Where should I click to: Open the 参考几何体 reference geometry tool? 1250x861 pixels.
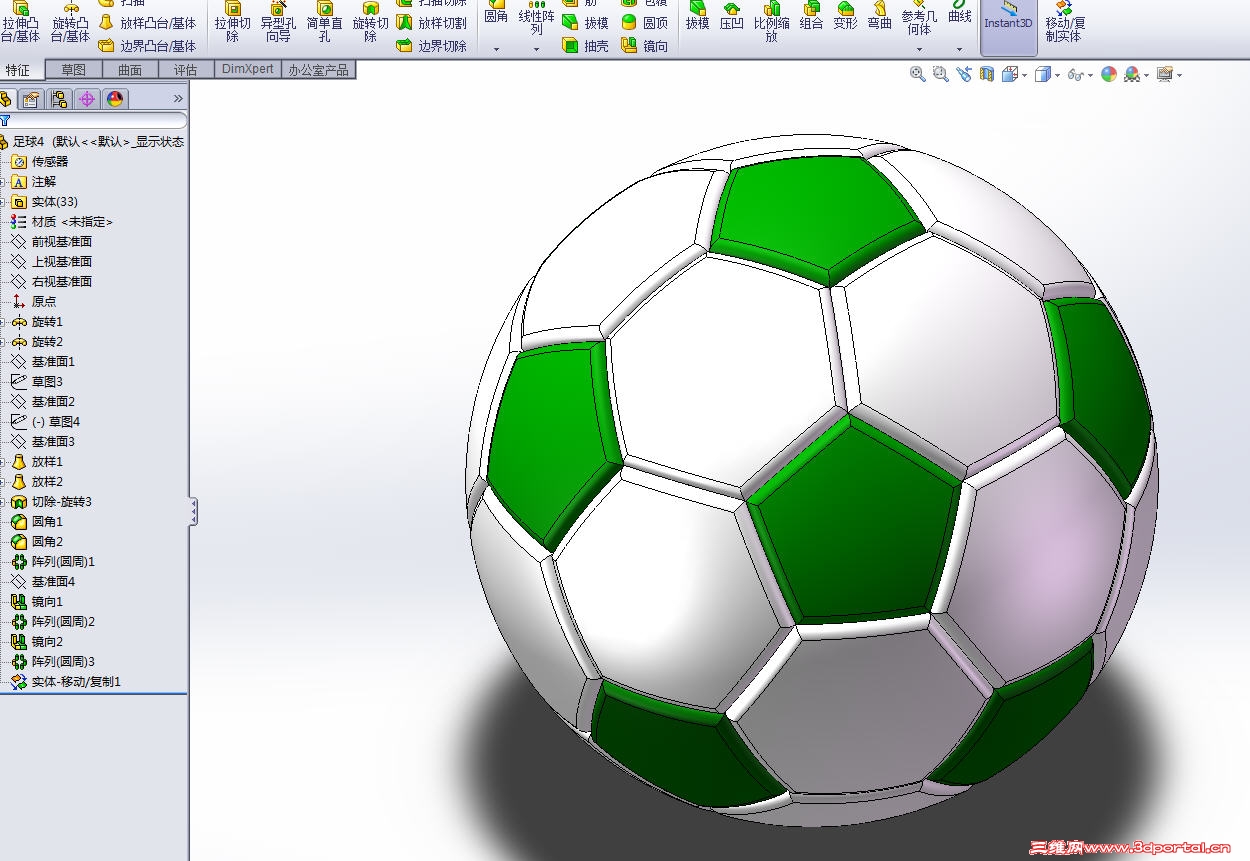[919, 20]
